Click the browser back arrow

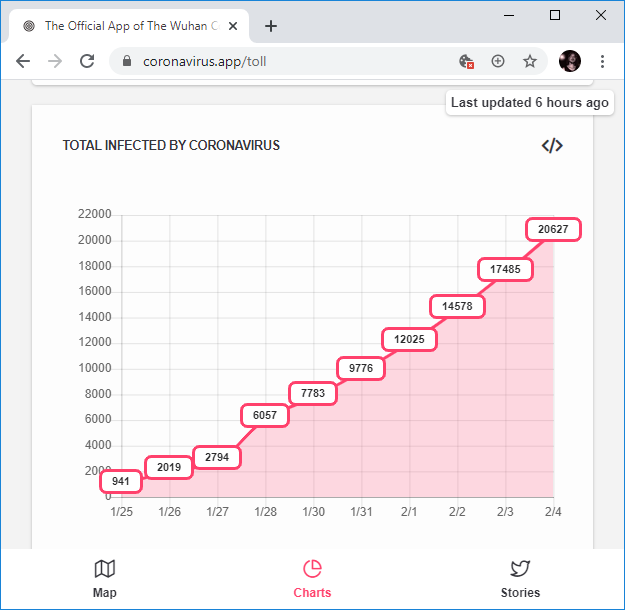23,61
